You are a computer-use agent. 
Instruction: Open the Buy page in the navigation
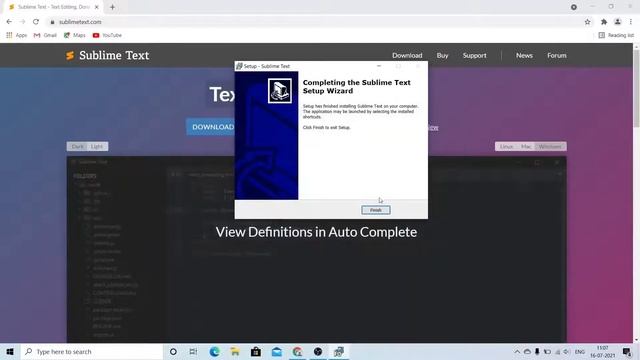(442, 56)
